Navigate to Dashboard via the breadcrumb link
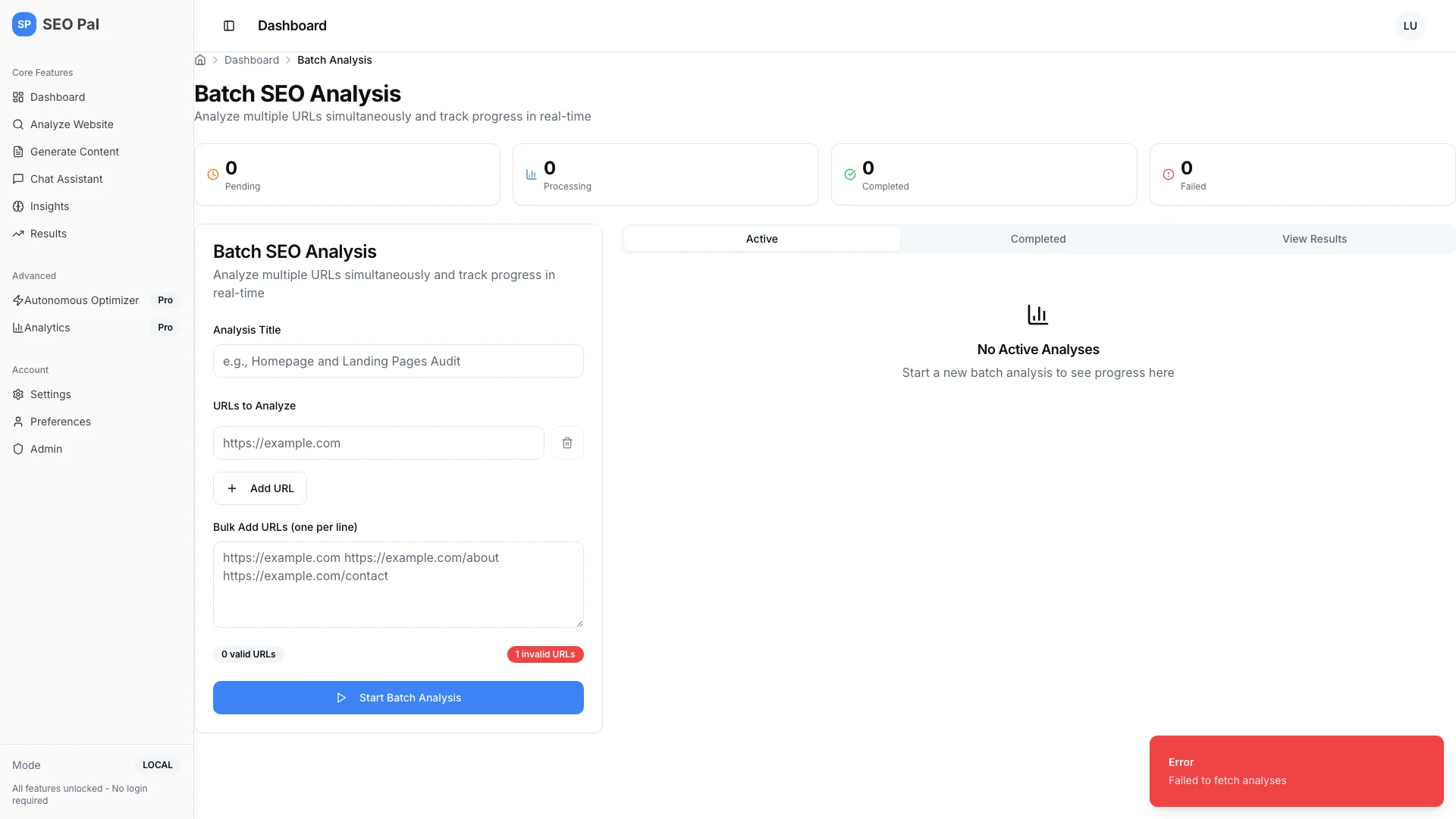The height and width of the screenshot is (819, 1456). coord(251,60)
